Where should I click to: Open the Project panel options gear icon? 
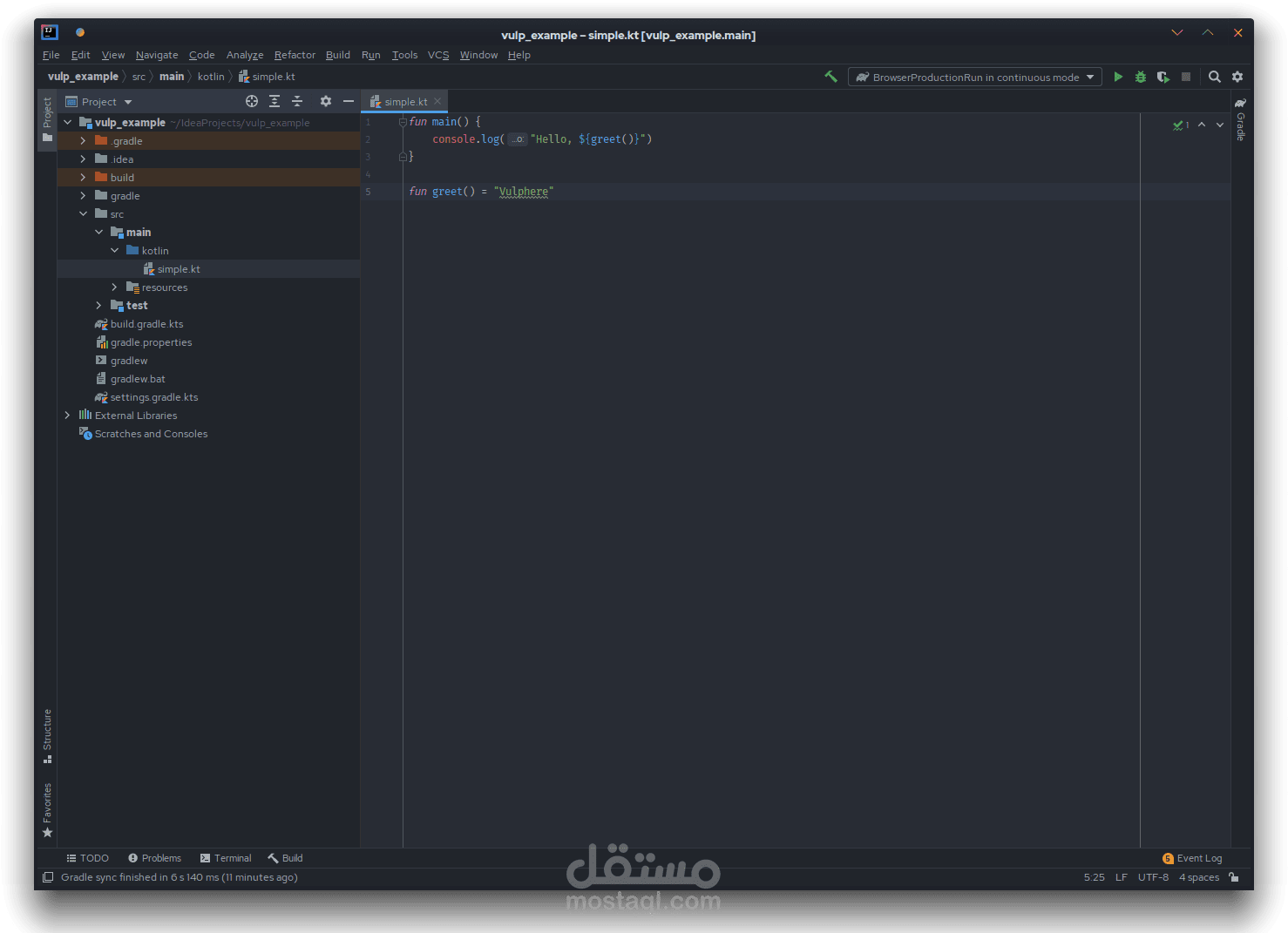(x=325, y=101)
